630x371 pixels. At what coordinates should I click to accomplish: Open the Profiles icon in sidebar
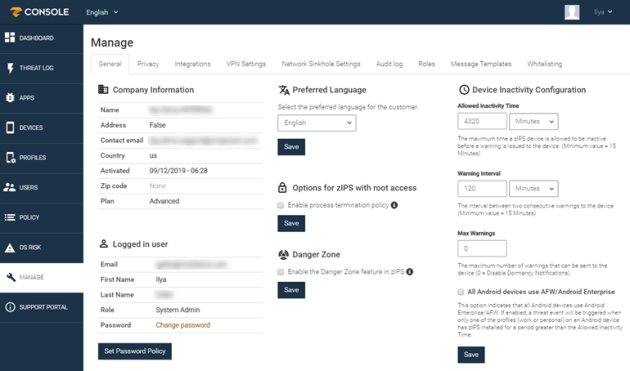click(x=10, y=157)
